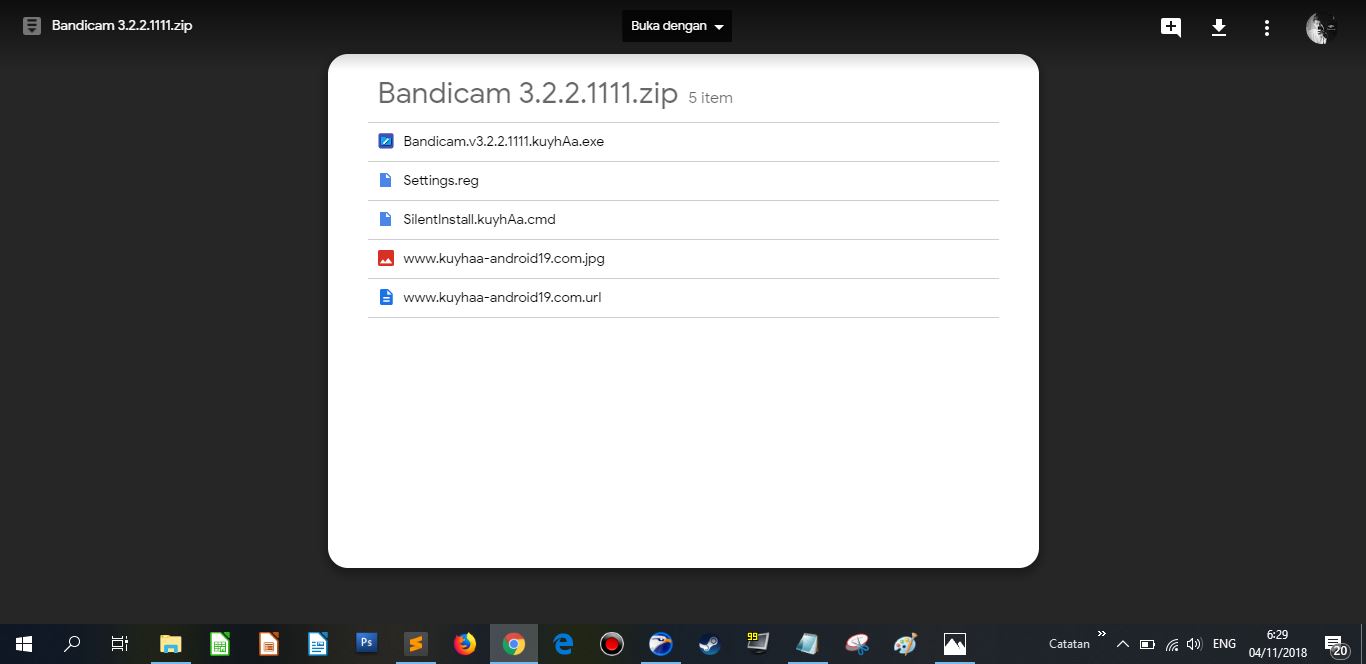Viewport: 1366px width, 664px height.
Task: Click the zip archive icon beside the title
Action: coord(32,26)
